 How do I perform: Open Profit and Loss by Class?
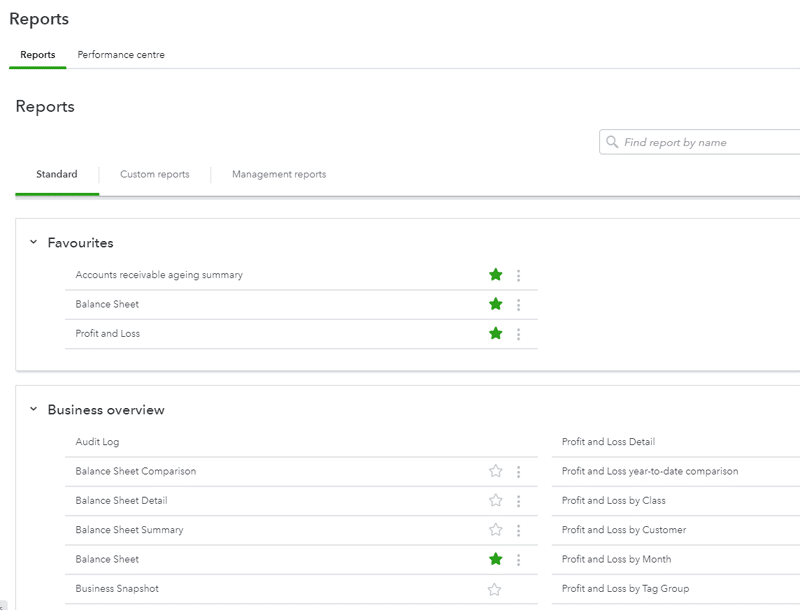point(614,500)
